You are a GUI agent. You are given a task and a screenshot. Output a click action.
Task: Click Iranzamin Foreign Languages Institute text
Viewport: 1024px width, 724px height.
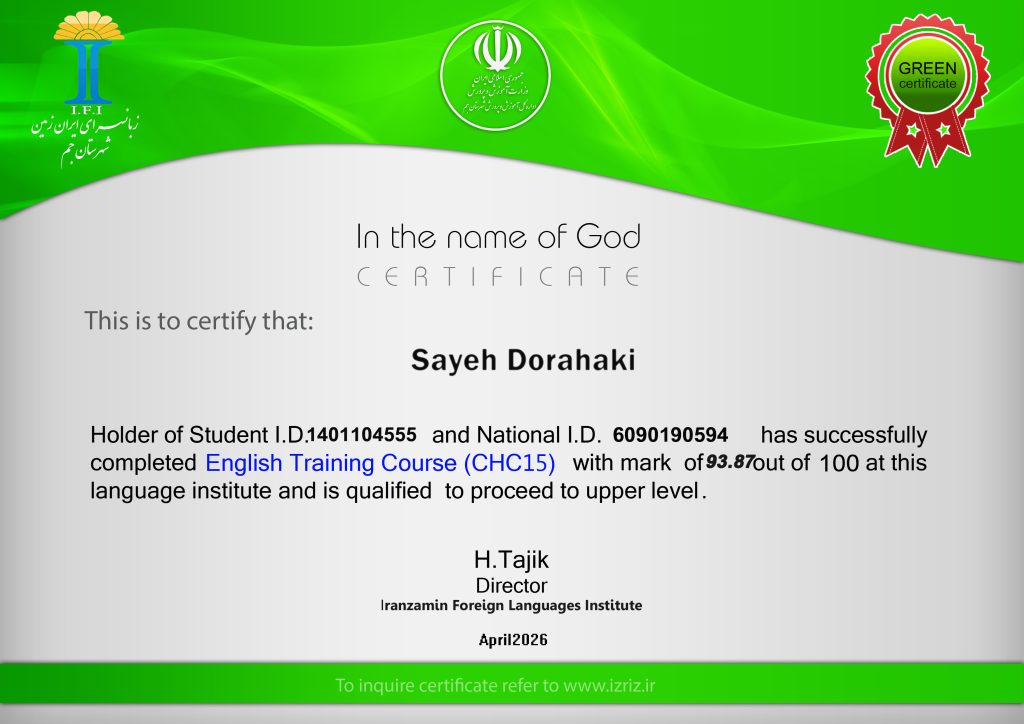[511, 605]
